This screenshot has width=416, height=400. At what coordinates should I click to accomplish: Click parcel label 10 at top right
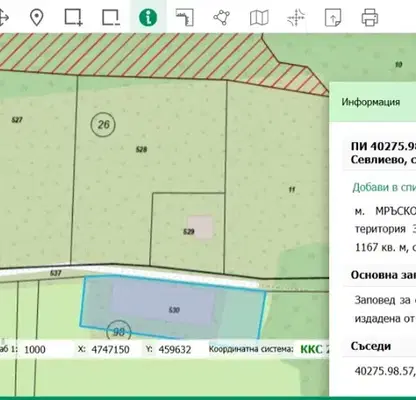[x=399, y=65]
